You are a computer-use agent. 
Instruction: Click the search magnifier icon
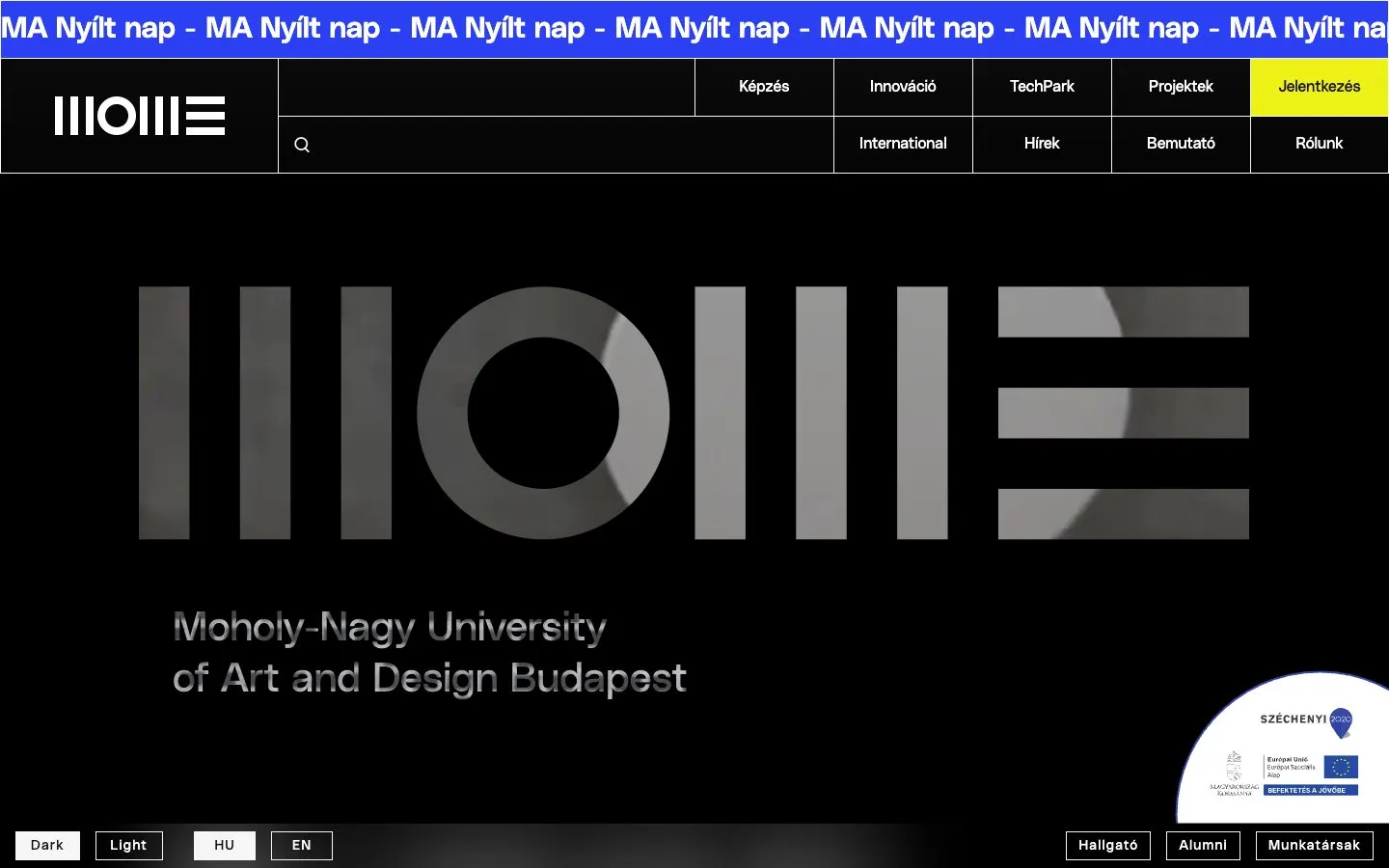[x=302, y=145]
